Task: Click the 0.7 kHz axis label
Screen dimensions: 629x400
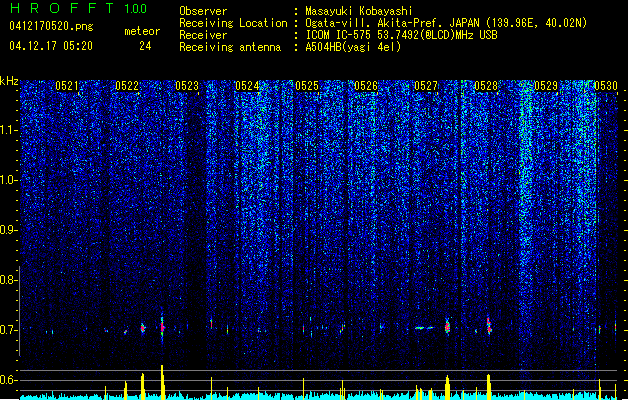Action: coord(8,330)
